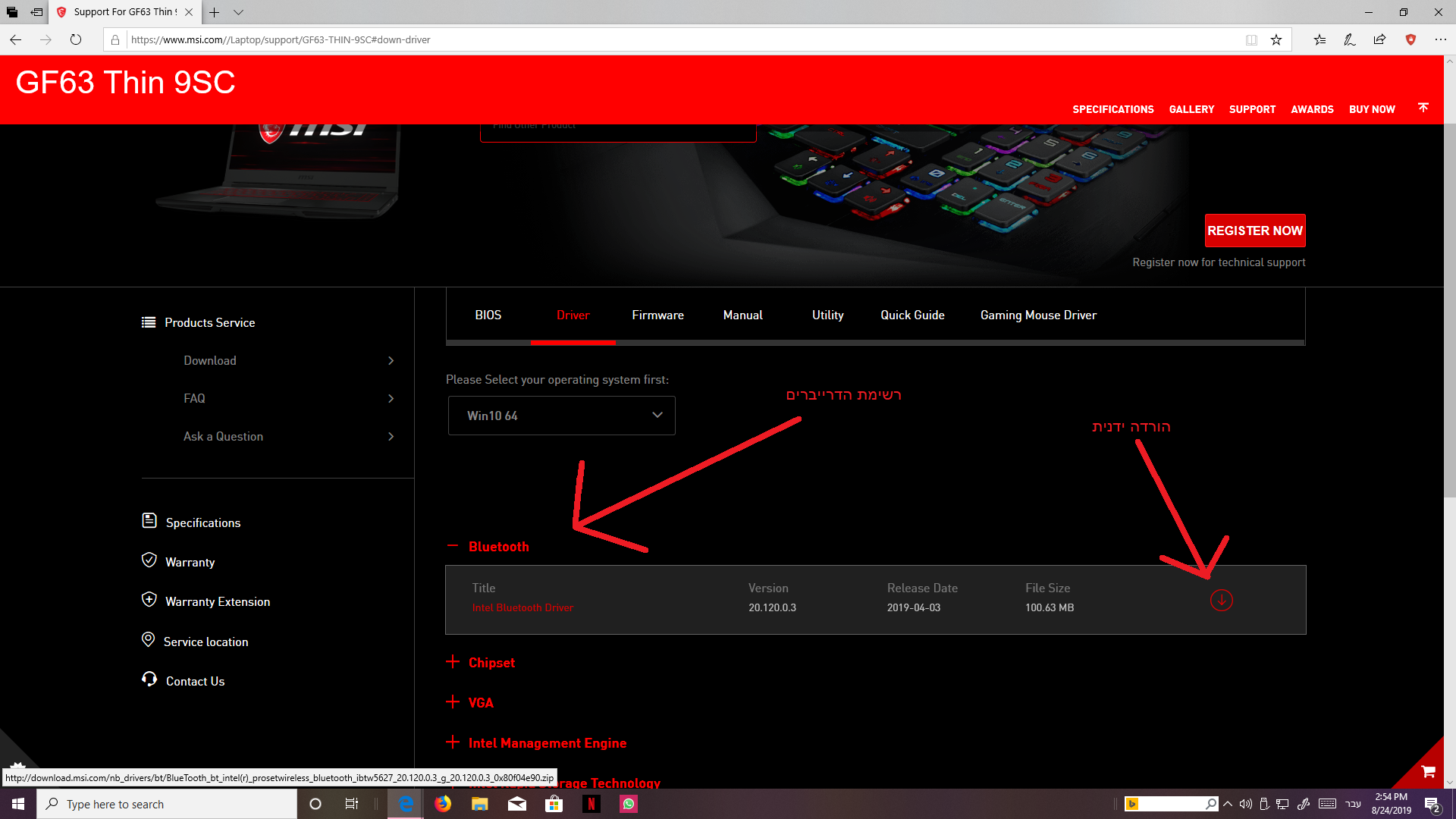Click the Bluetooth driver download arrow icon
Image resolution: width=1456 pixels, height=819 pixels.
pos(1221,600)
